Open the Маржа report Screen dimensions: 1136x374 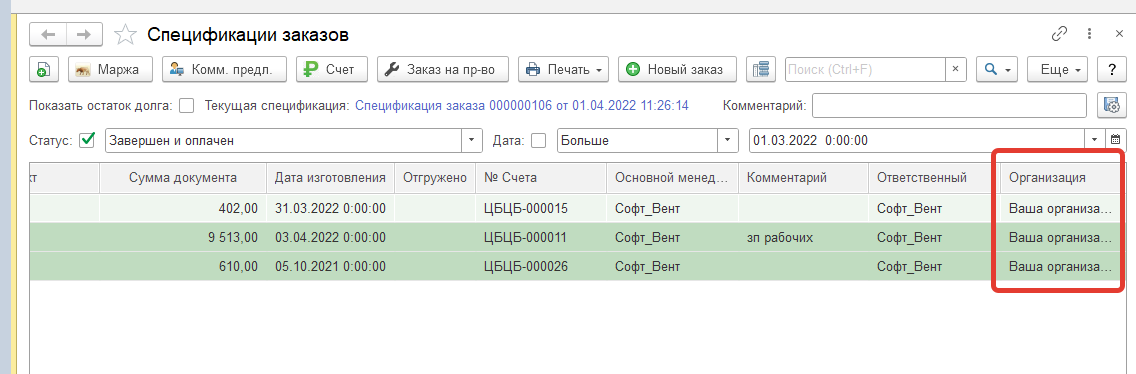click(x=110, y=70)
